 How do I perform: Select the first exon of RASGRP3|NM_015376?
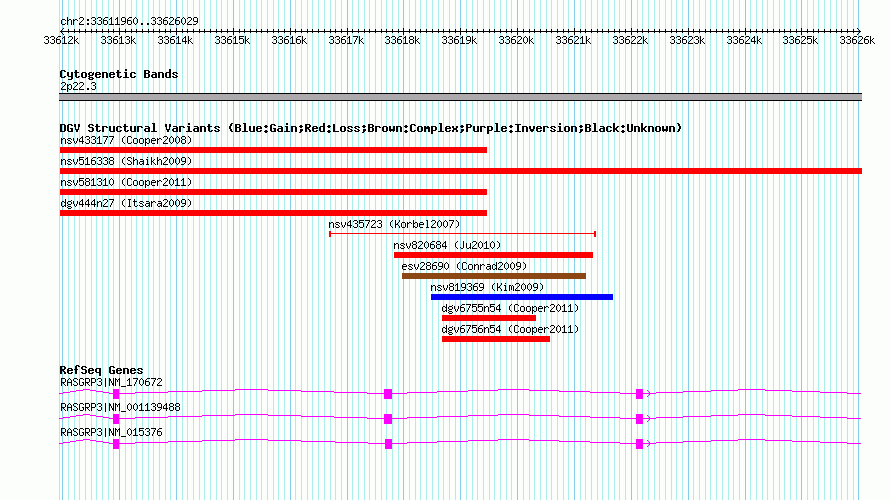click(116, 444)
